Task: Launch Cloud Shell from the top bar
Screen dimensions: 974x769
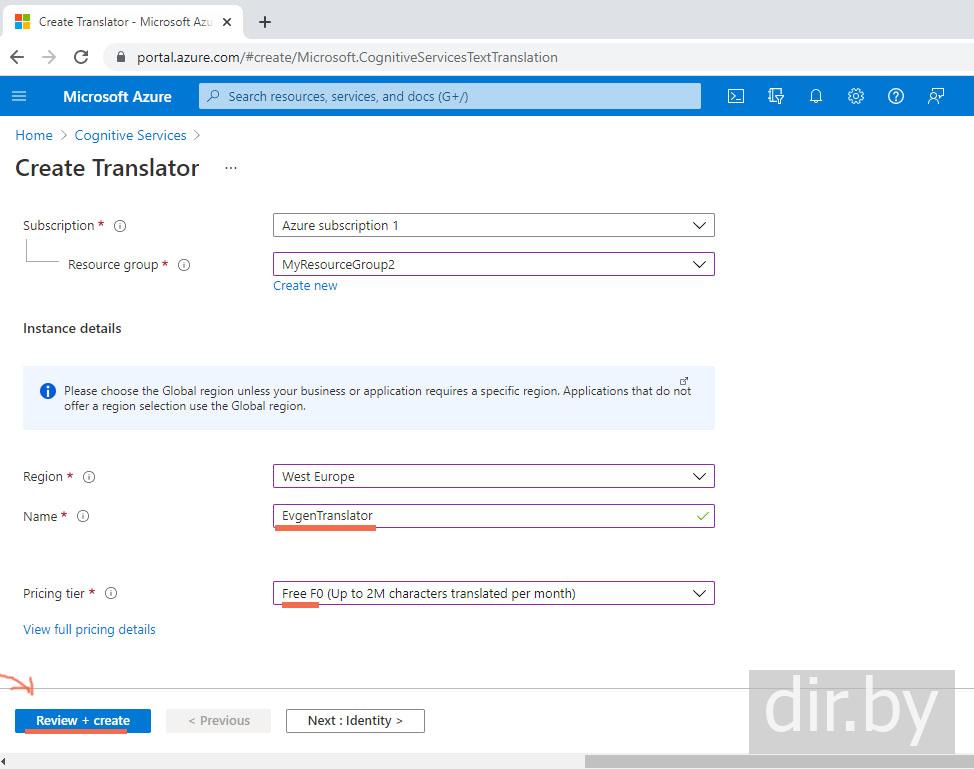Action: [735, 96]
